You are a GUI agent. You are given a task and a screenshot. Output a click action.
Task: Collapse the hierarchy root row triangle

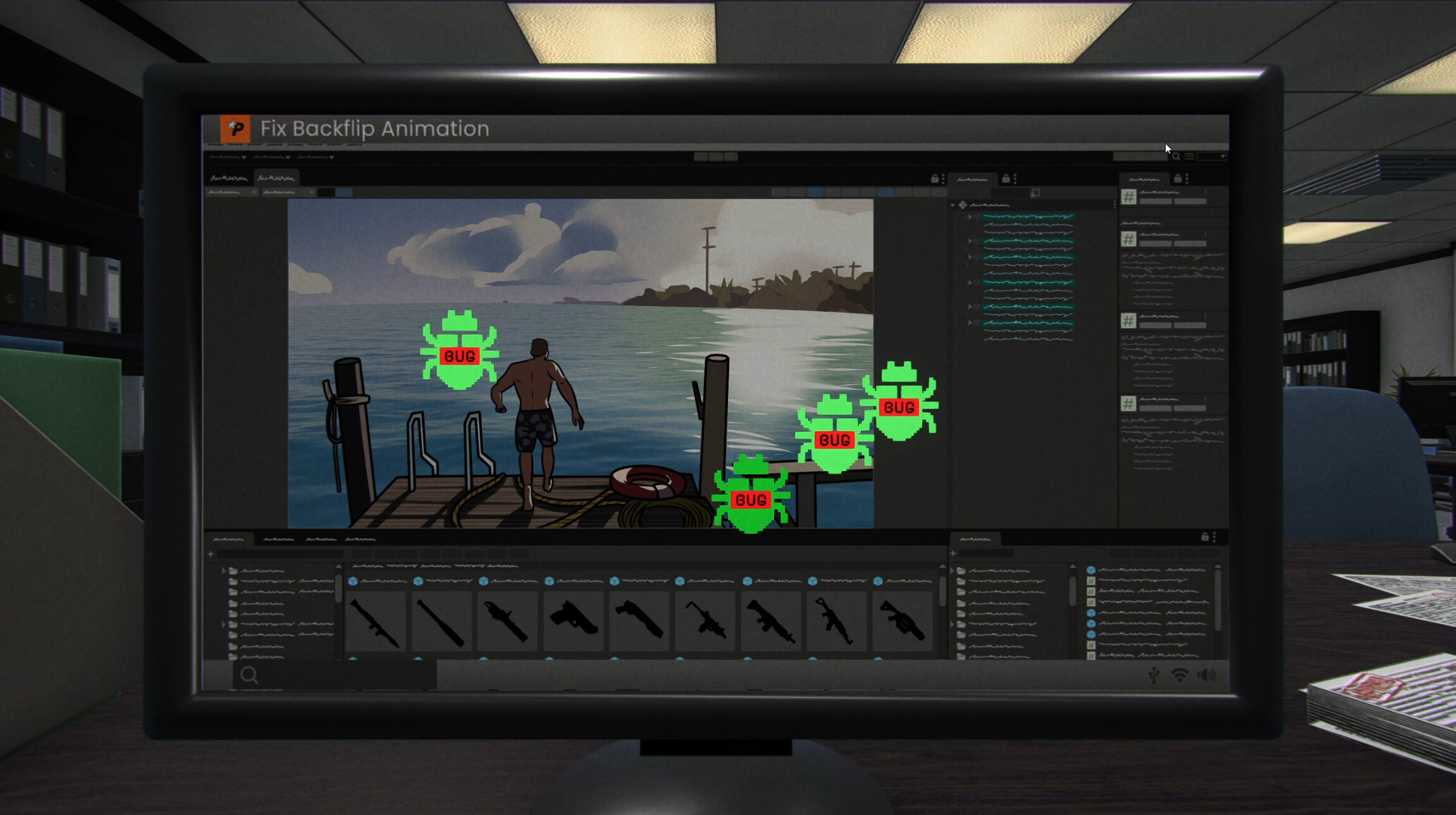tap(953, 205)
